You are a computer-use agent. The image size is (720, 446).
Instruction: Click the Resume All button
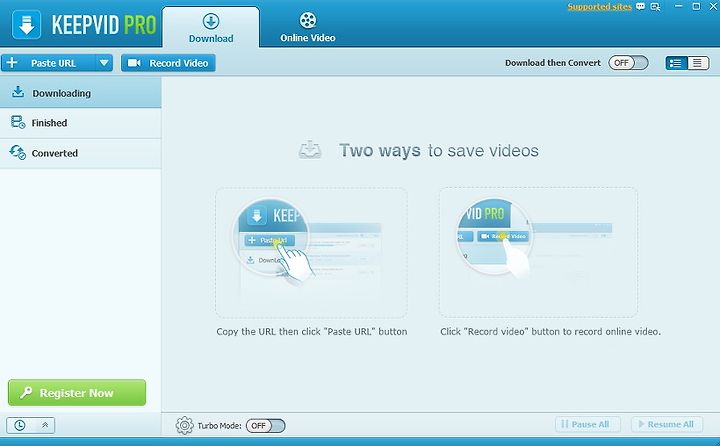coord(667,424)
